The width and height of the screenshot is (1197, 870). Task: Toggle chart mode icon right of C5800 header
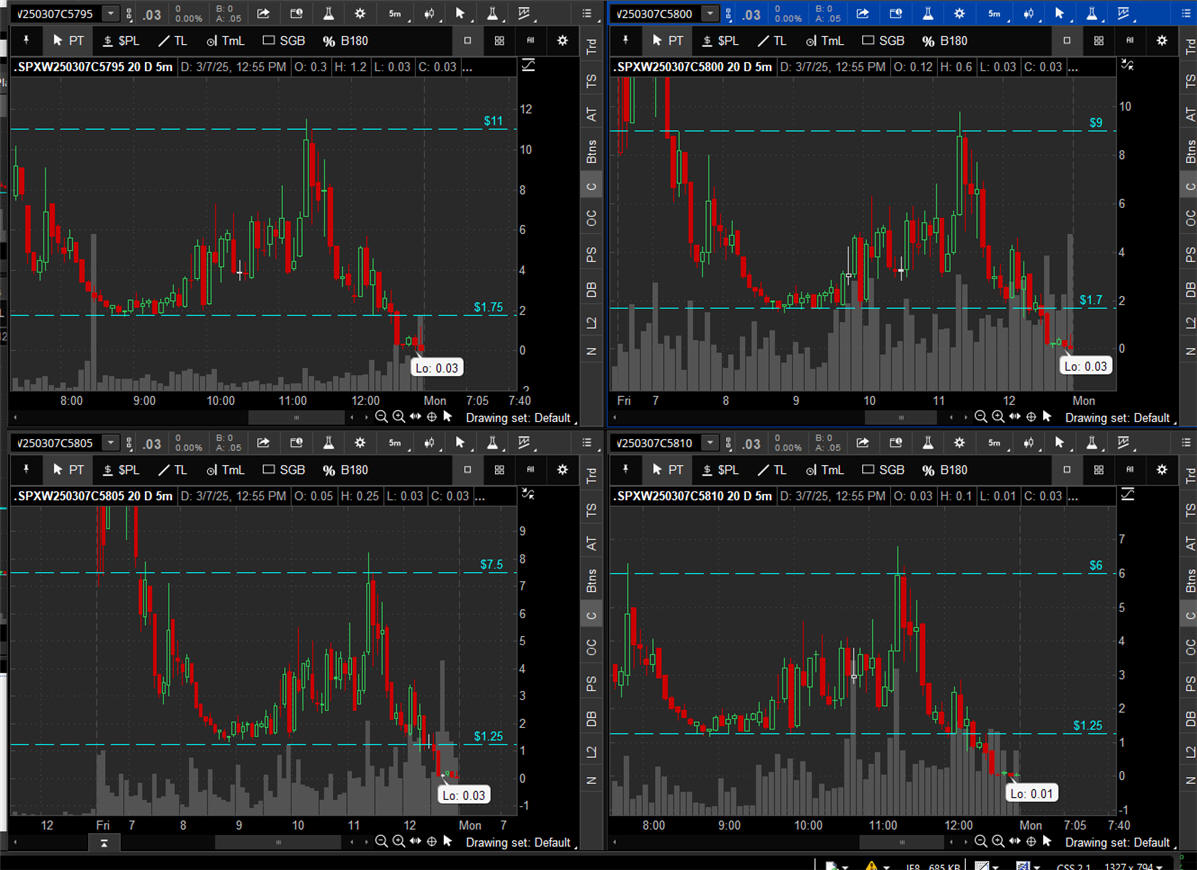tap(1128, 66)
